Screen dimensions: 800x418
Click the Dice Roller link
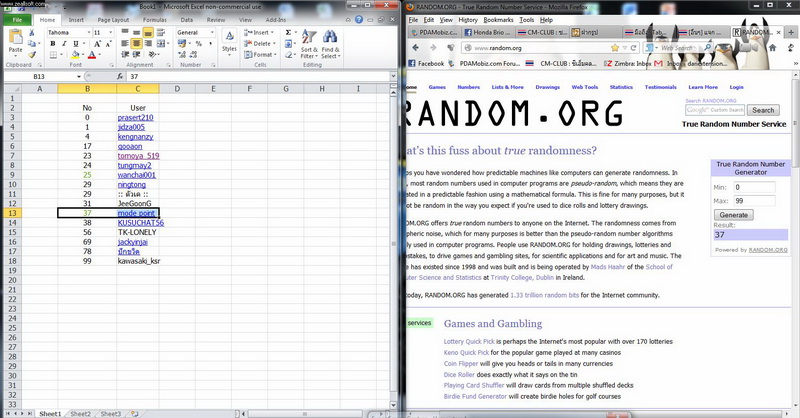[x=459, y=374]
